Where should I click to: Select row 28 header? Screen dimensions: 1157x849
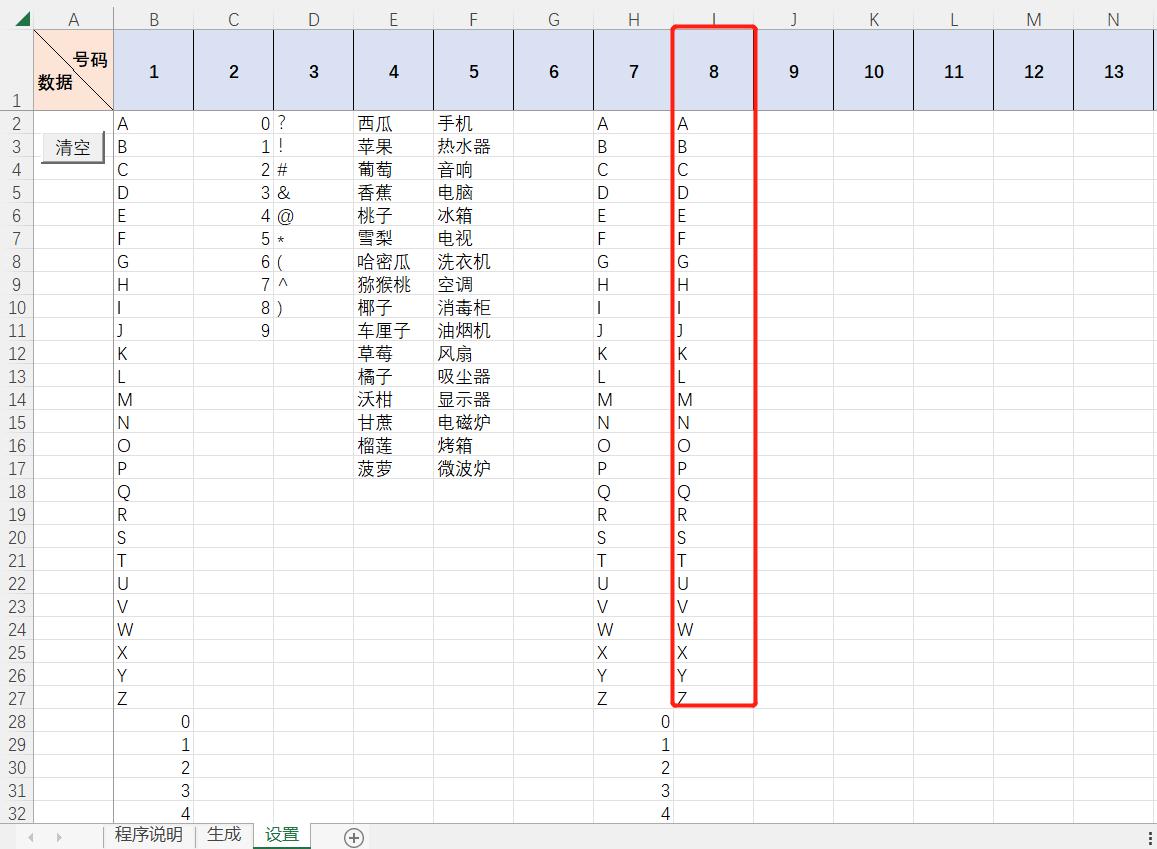(x=16, y=721)
